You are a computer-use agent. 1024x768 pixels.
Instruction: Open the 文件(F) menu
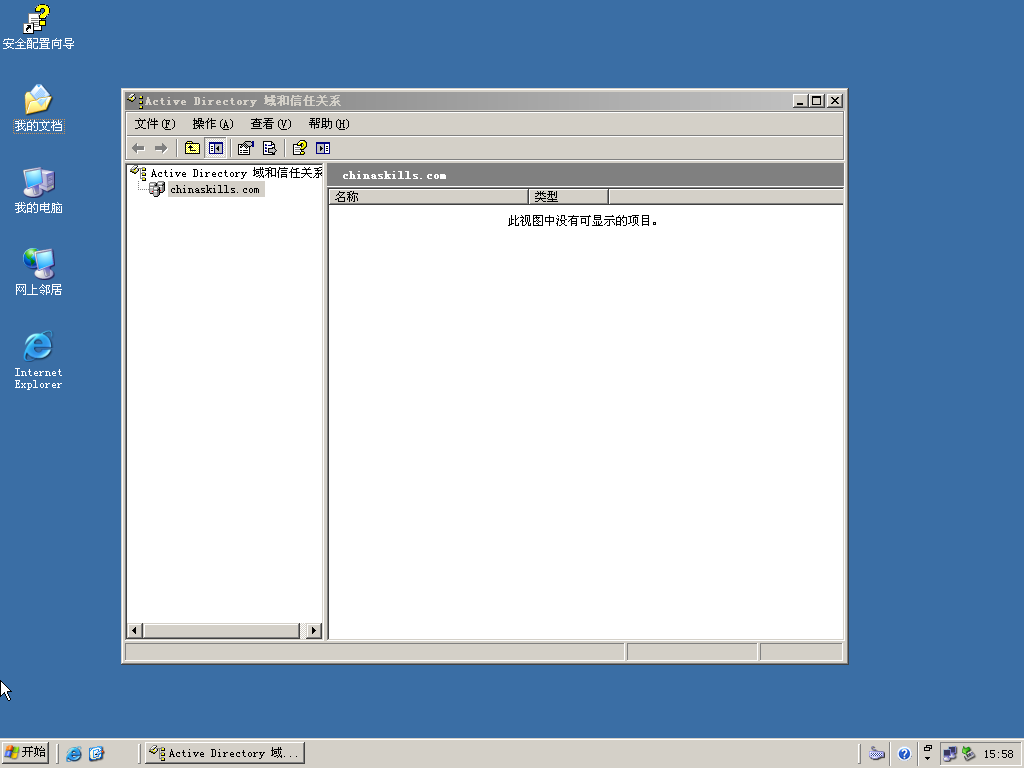(x=155, y=123)
